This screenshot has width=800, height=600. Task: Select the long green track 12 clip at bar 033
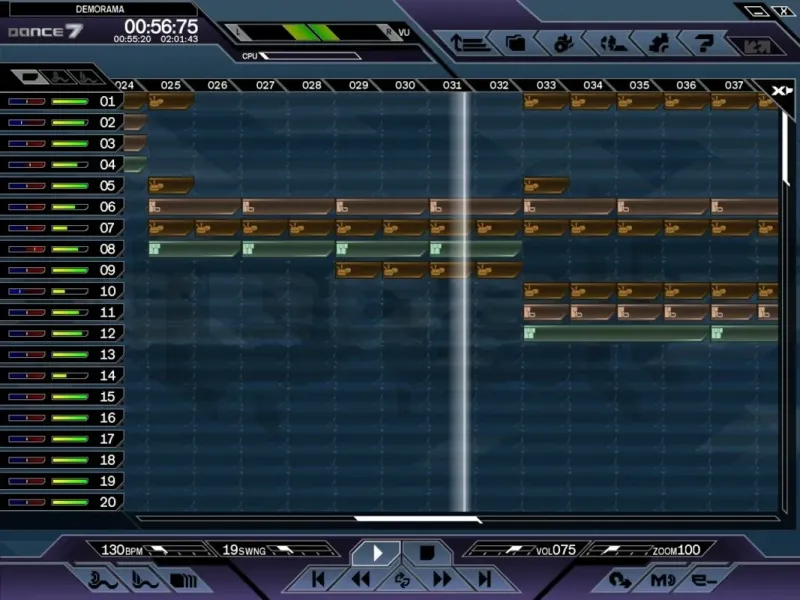(x=616, y=333)
